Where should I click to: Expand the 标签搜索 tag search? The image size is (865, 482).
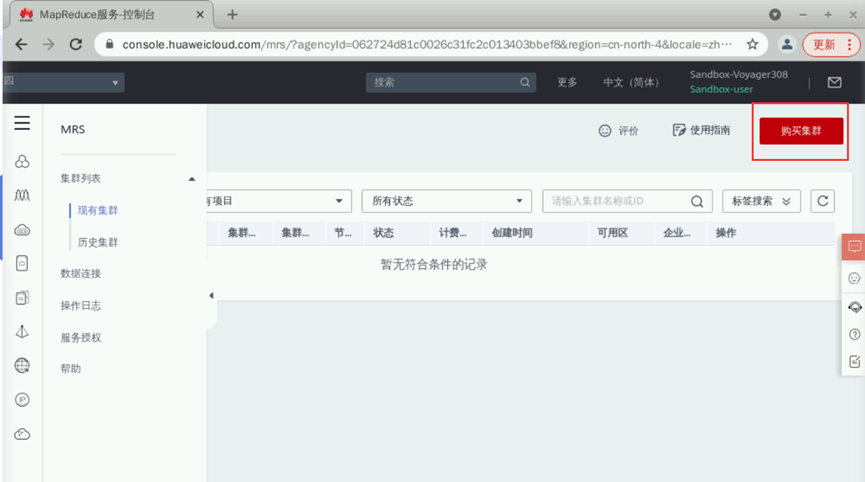(x=761, y=201)
